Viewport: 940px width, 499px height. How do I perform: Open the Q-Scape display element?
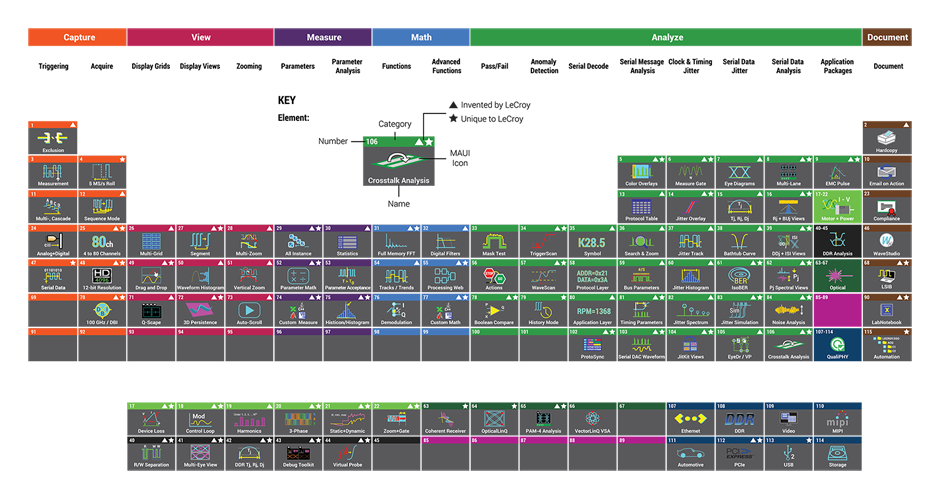(x=151, y=310)
